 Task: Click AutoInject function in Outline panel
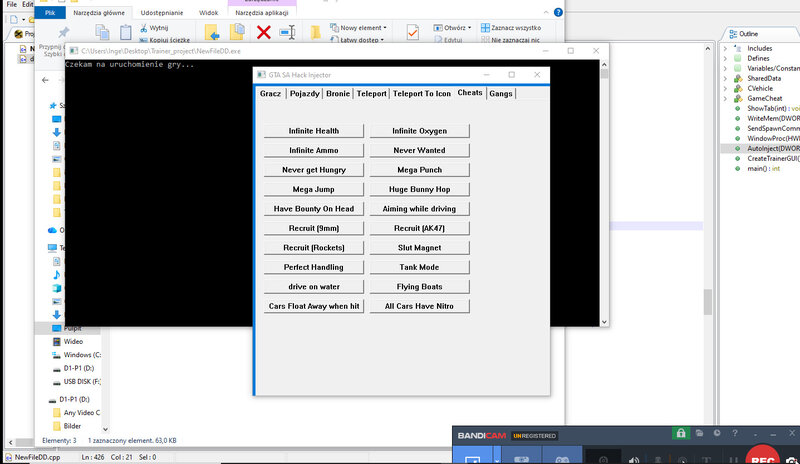[x=766, y=149]
